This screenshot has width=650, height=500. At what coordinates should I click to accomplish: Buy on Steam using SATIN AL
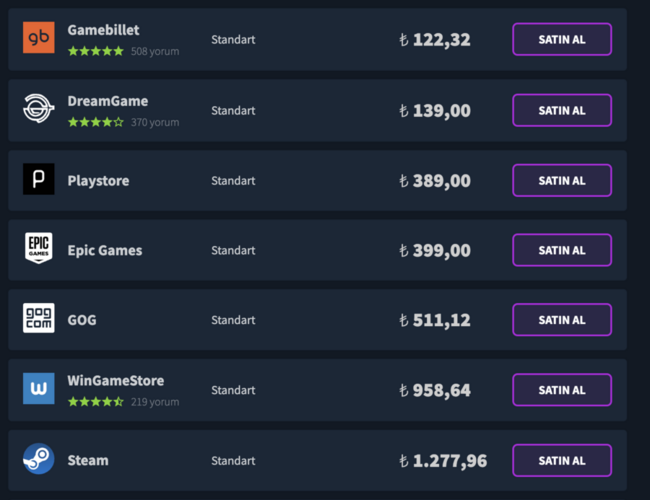[x=562, y=460]
